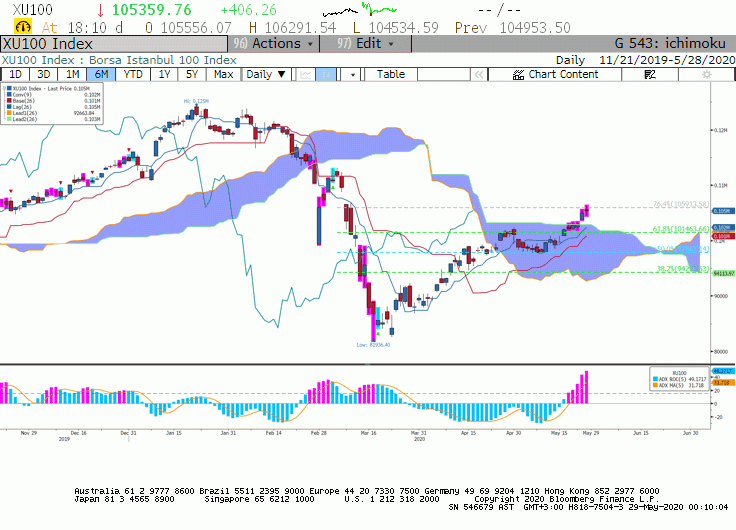Click the Mar 16 date axis label

click(368, 433)
